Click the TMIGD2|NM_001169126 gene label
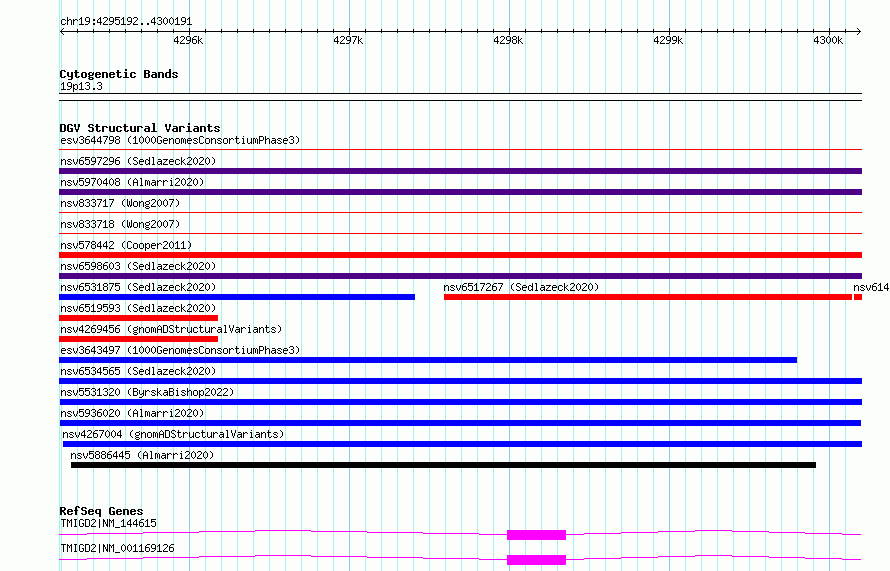The height and width of the screenshot is (571, 890). (x=117, y=548)
